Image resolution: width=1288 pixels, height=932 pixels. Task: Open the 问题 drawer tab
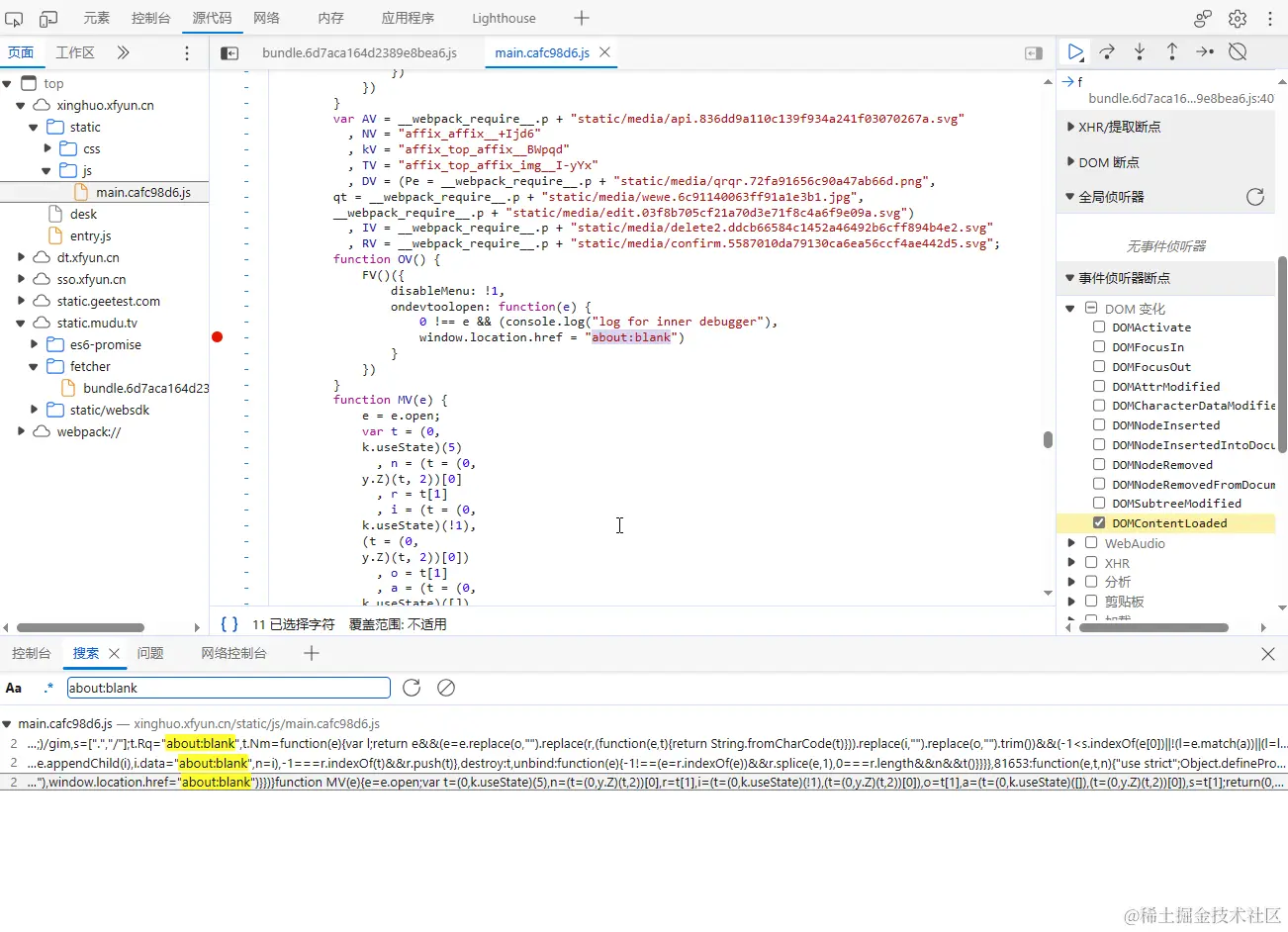tap(150, 653)
